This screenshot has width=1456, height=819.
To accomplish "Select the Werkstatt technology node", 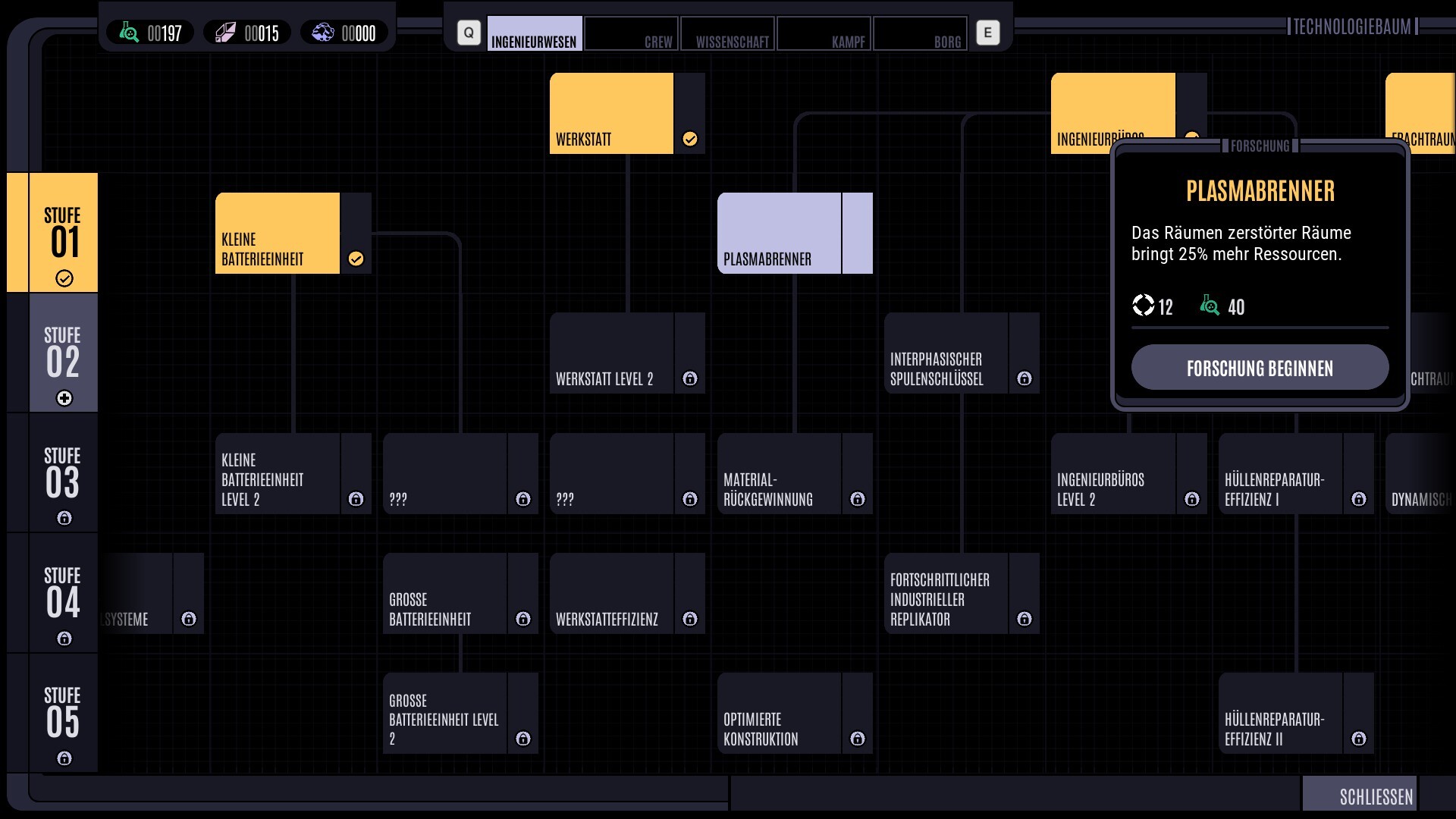I will coord(627,114).
